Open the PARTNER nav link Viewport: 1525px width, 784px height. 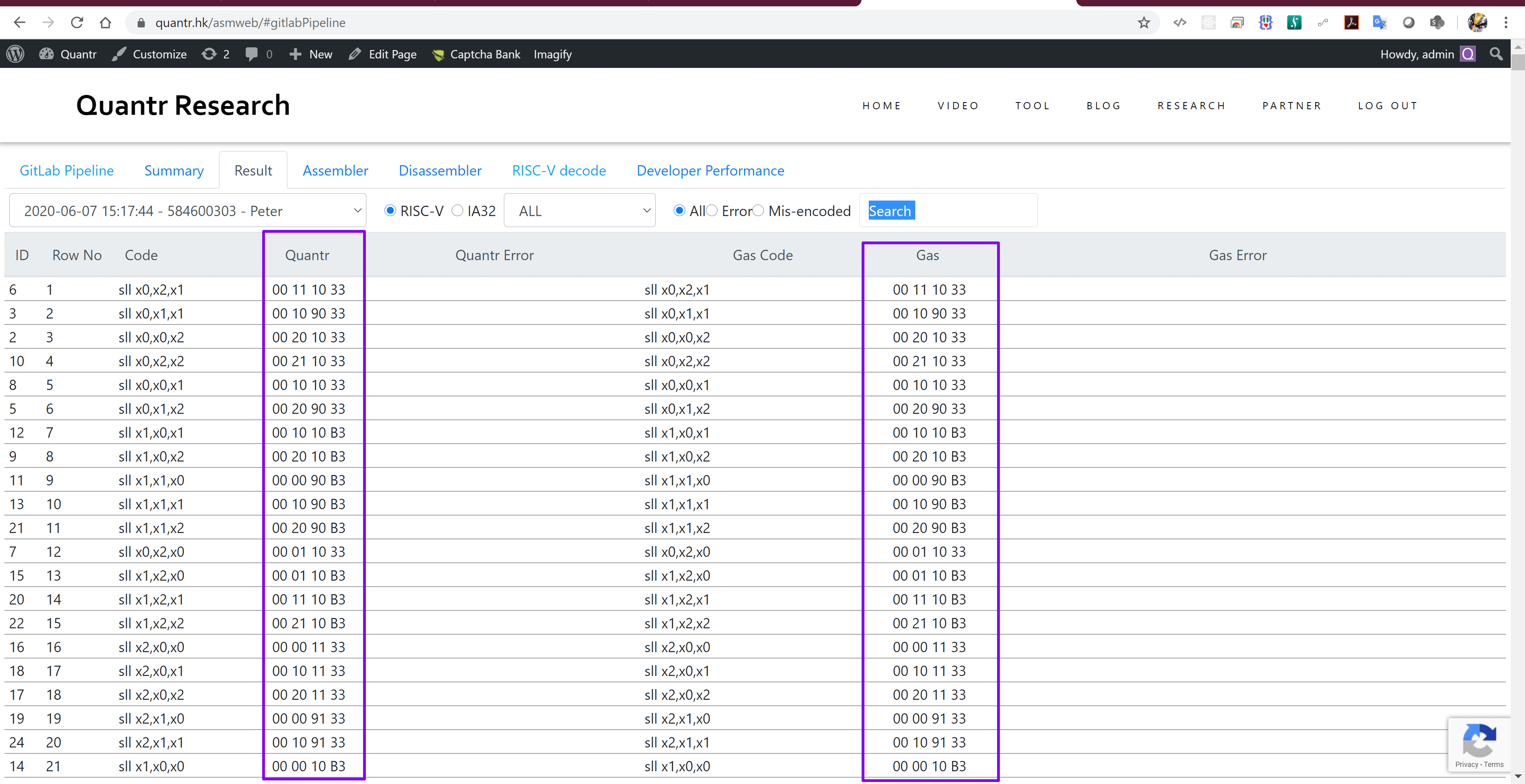[1292, 105]
